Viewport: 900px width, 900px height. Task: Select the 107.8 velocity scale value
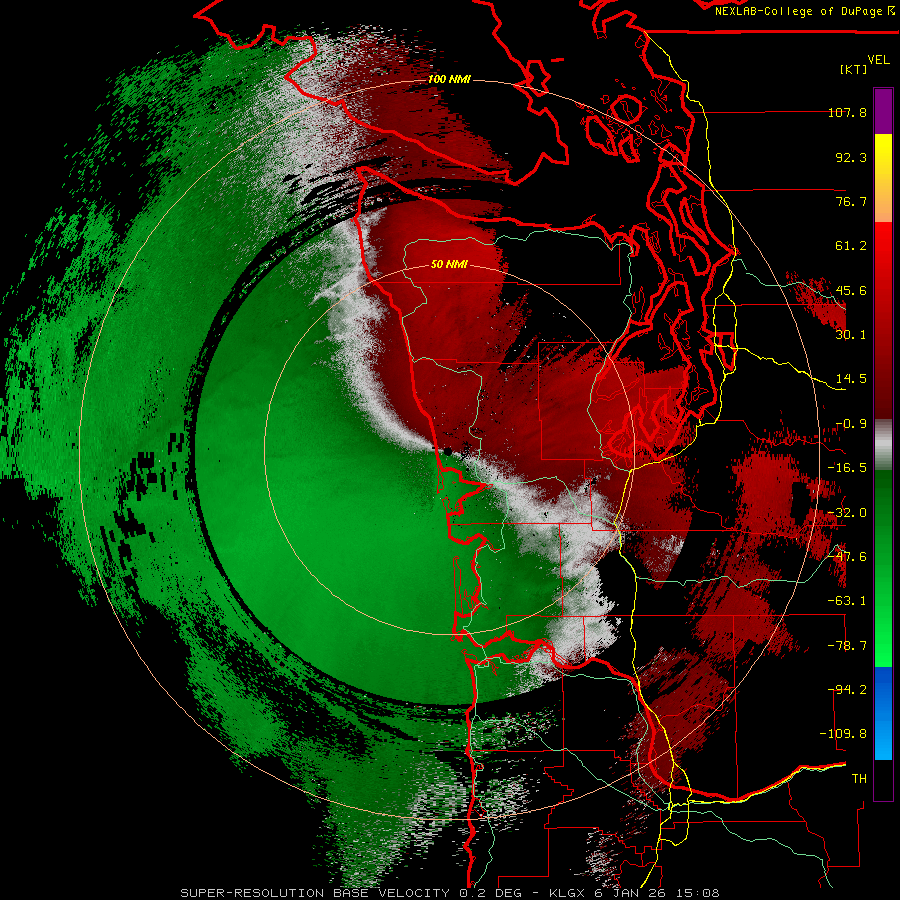coord(847,112)
